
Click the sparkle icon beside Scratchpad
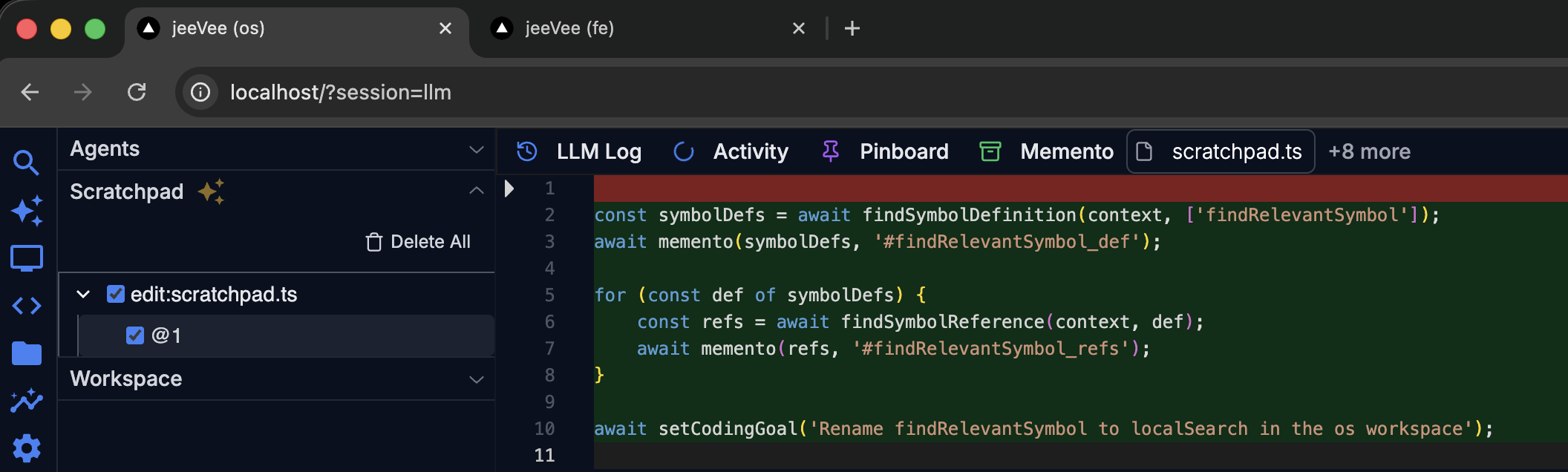click(x=211, y=191)
